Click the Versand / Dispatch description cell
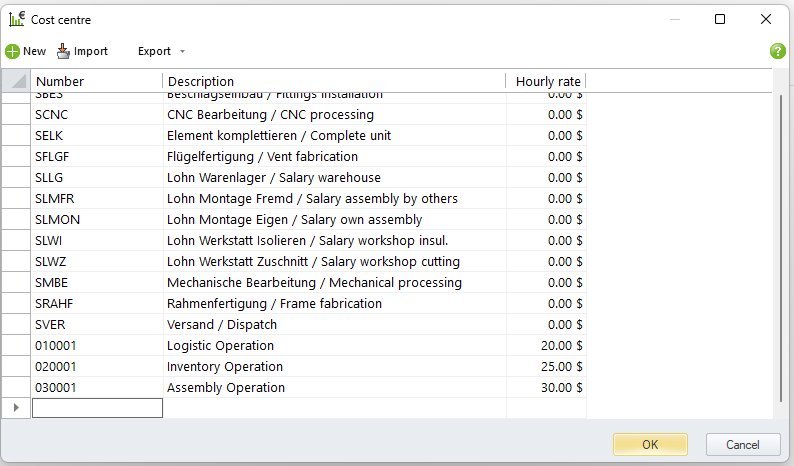Viewport: 794px width, 466px height. (222, 324)
